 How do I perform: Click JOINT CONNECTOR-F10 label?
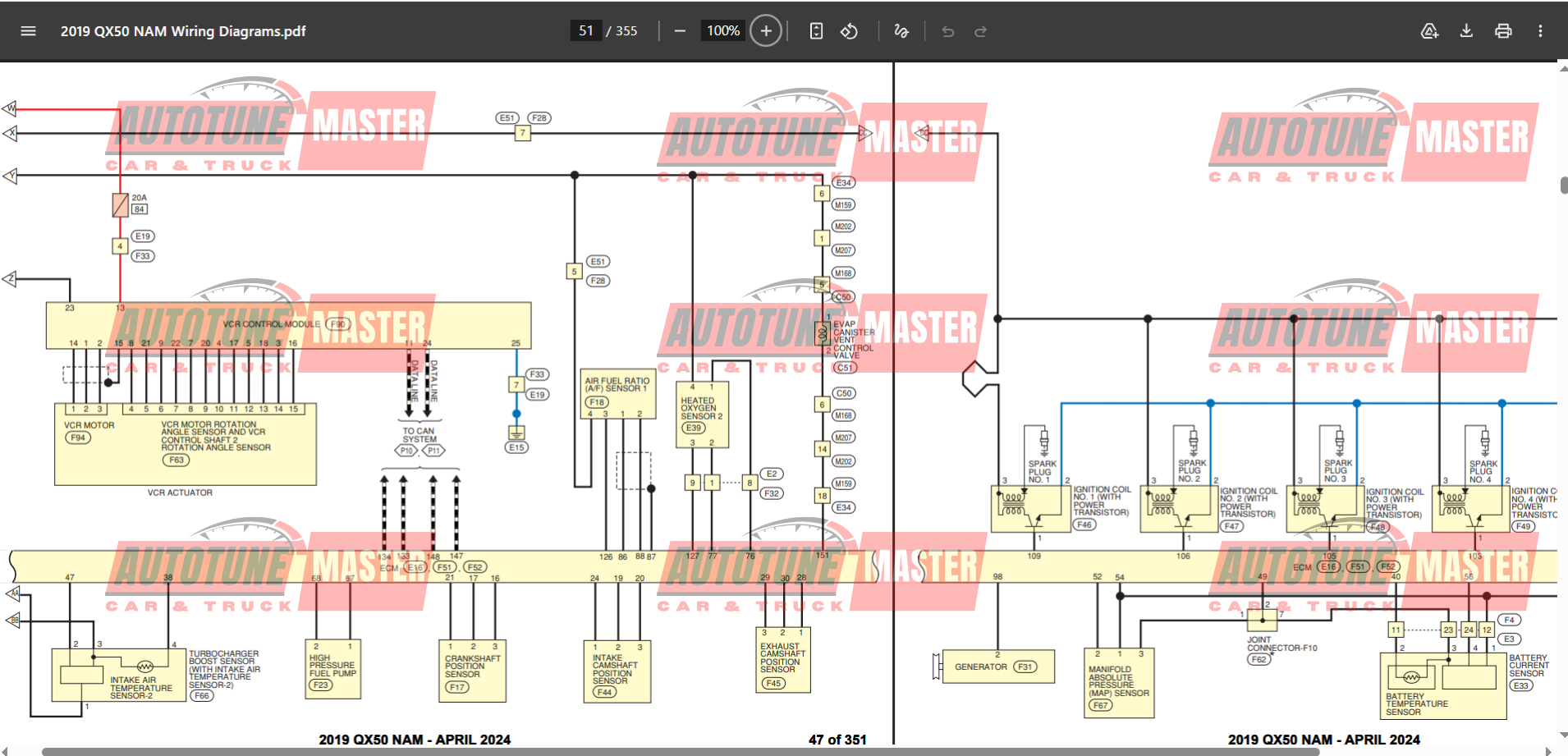pos(1281,644)
